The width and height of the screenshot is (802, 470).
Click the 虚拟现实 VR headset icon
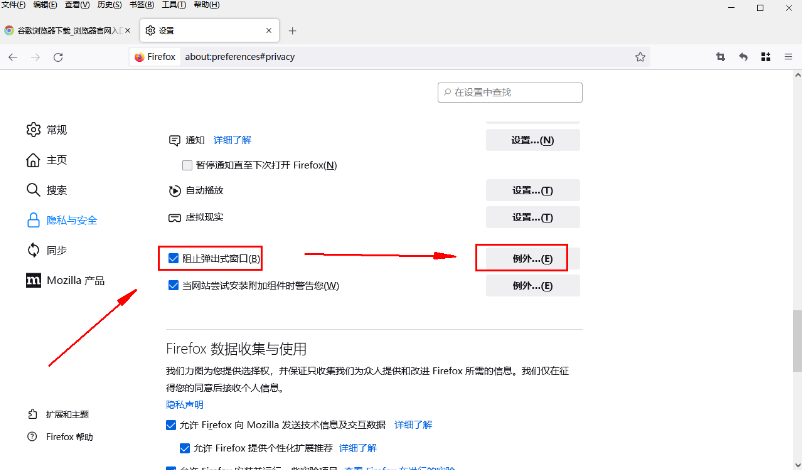click(x=174, y=218)
